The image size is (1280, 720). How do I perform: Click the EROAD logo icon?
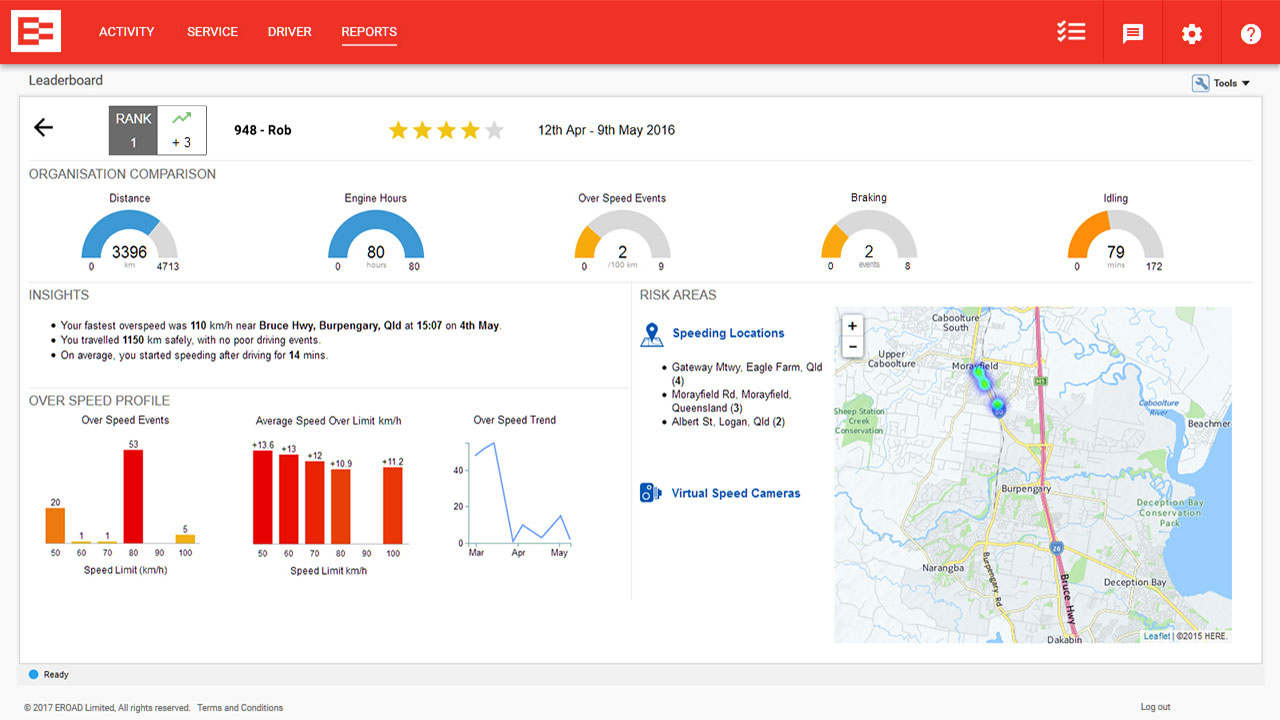pos(36,32)
